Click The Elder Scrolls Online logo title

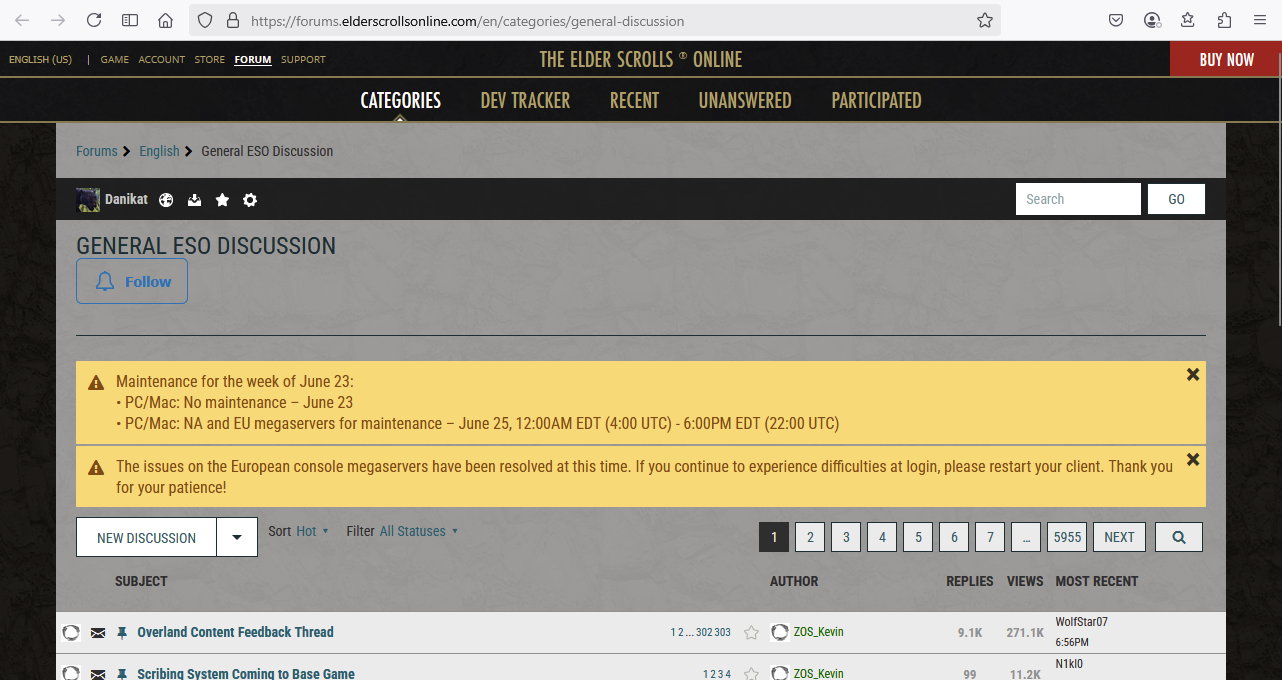641,59
